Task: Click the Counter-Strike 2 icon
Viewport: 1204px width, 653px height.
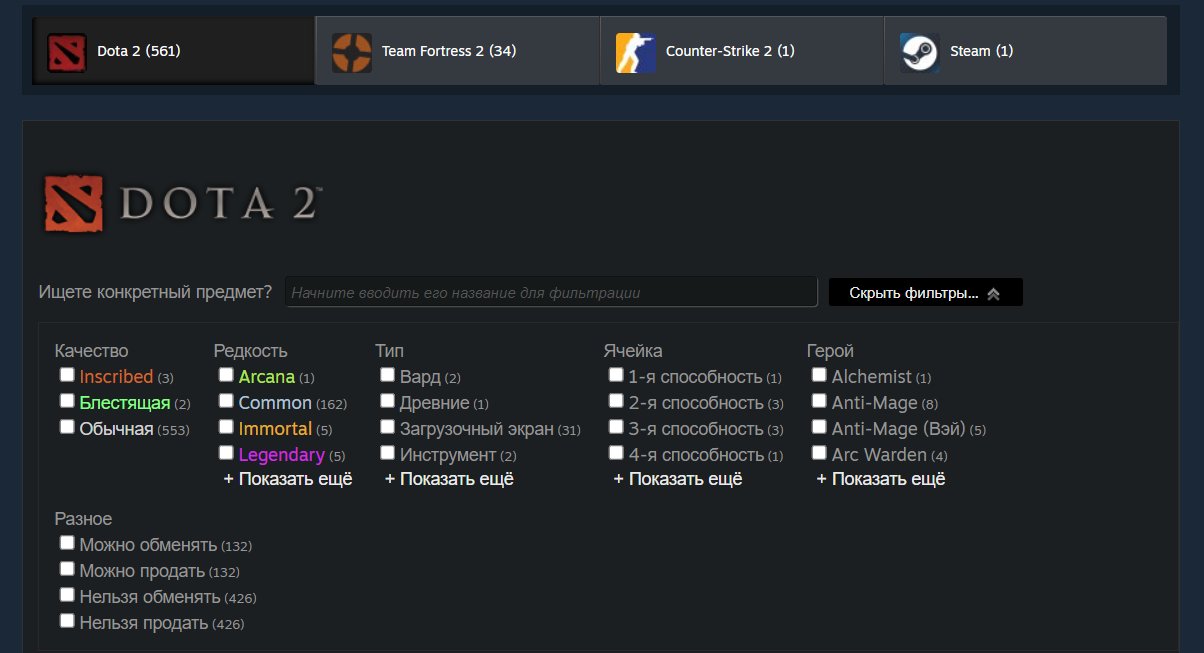Action: pos(635,52)
